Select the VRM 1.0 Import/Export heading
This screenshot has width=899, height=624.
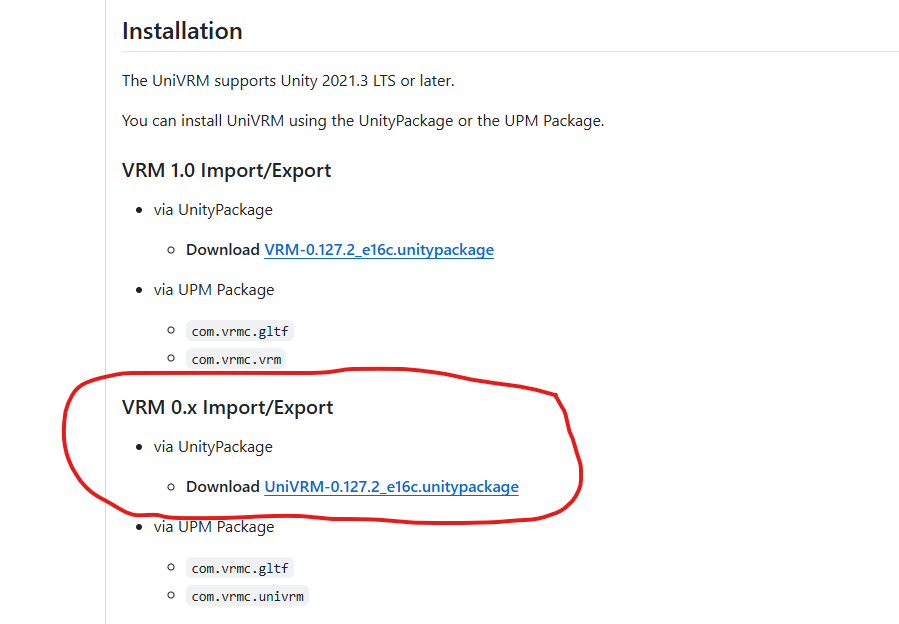click(227, 170)
